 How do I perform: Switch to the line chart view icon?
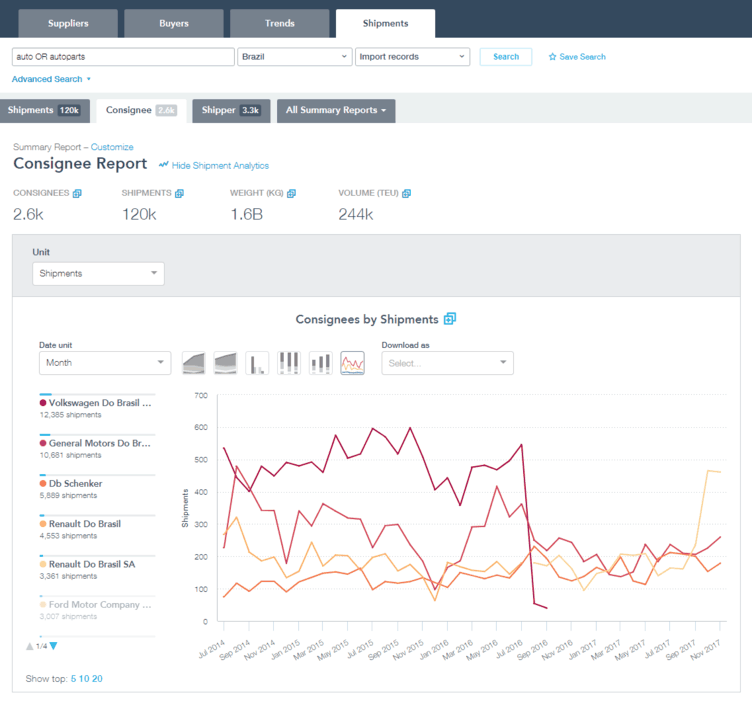pos(352,362)
